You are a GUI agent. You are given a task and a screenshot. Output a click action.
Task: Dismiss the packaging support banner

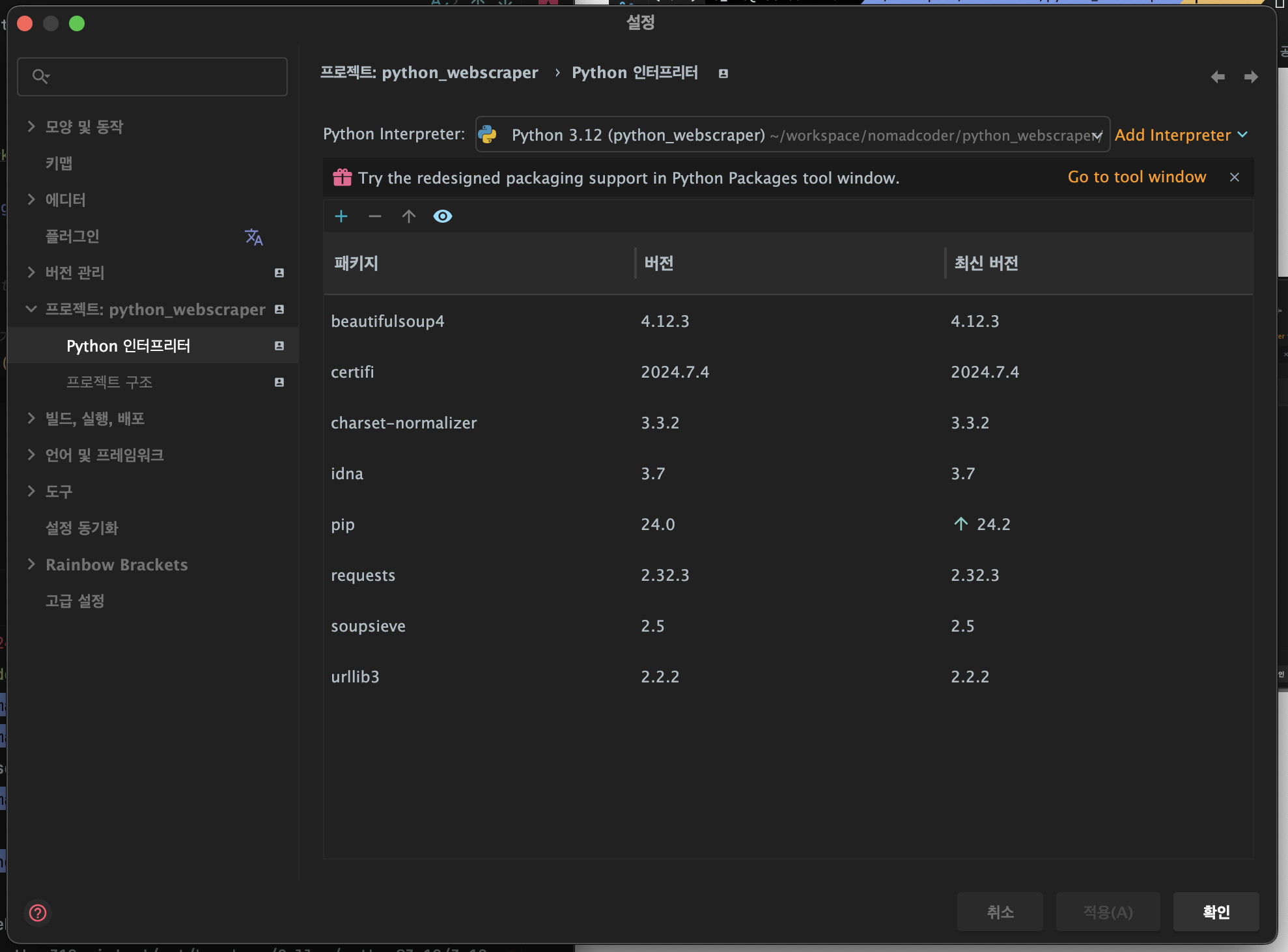point(1235,177)
